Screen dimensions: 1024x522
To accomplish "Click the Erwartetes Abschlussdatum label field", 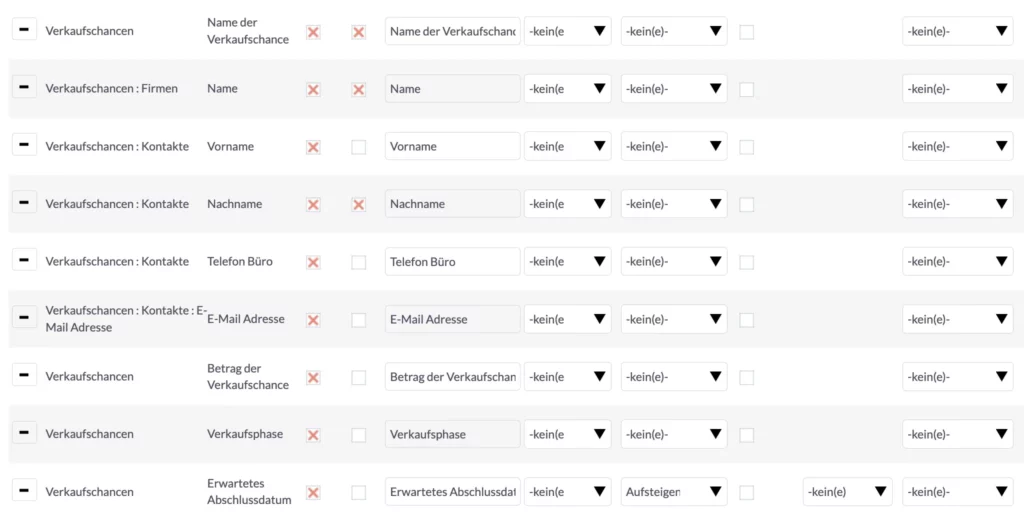I will click(453, 492).
